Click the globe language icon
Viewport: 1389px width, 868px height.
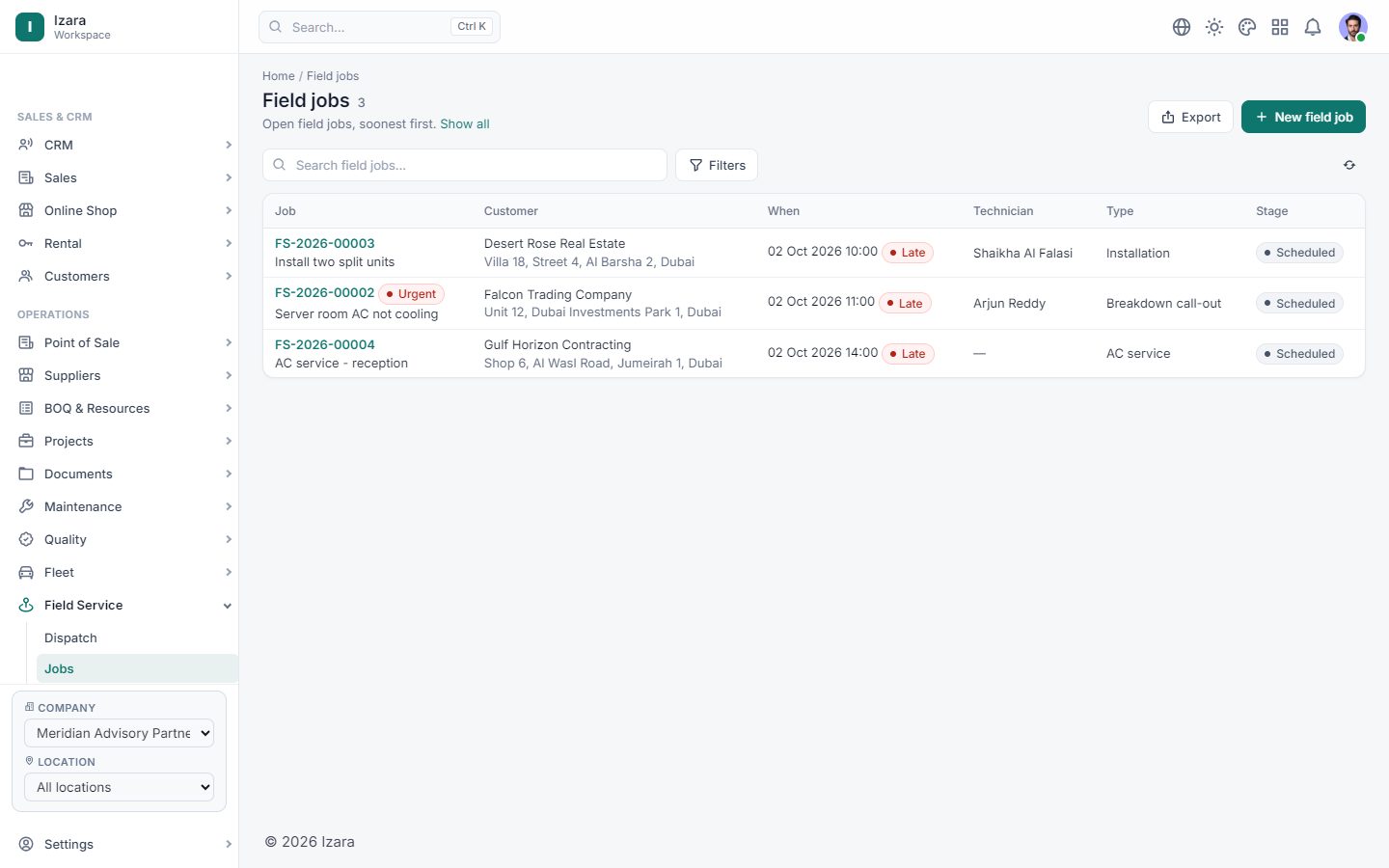pyautogui.click(x=1182, y=27)
